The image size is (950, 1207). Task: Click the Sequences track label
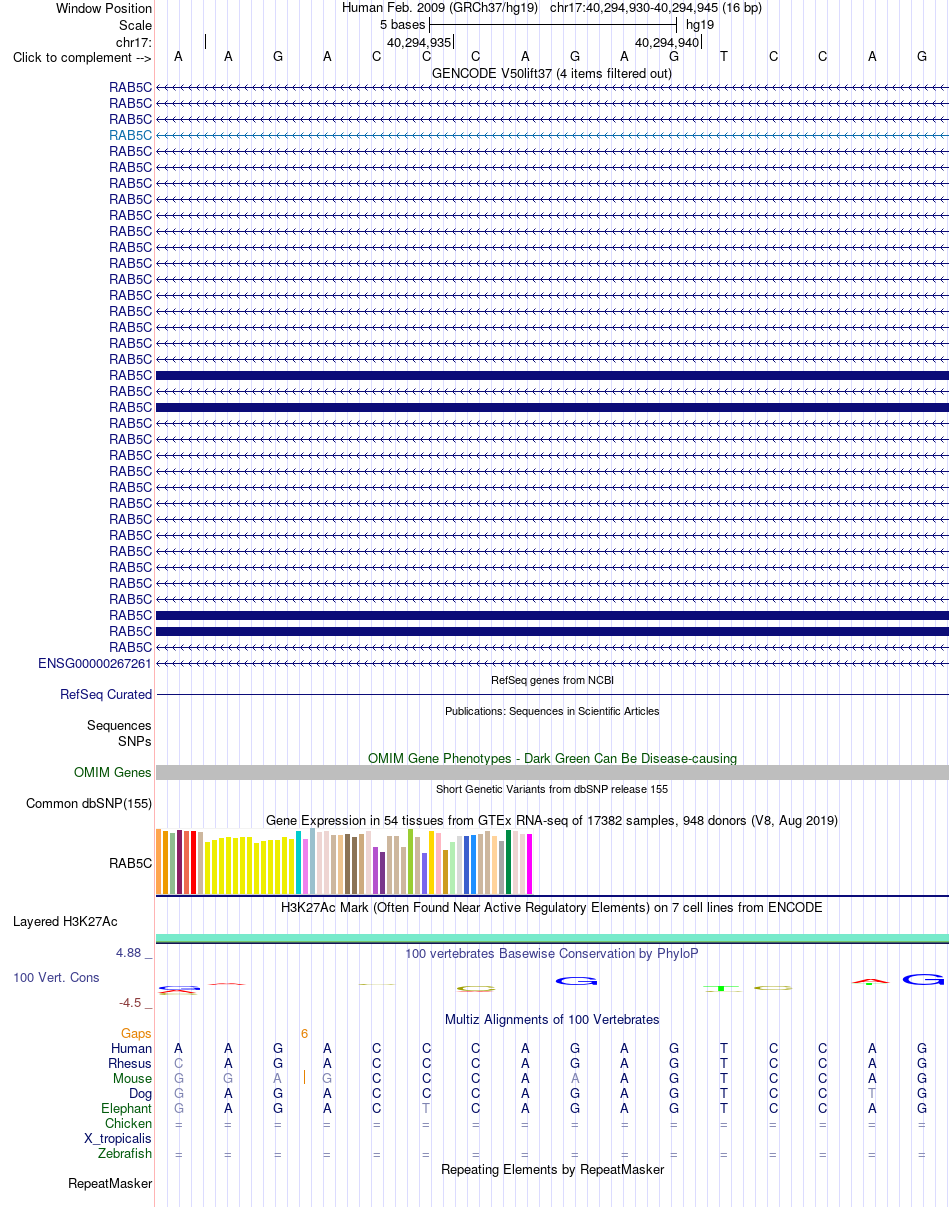coord(119,726)
